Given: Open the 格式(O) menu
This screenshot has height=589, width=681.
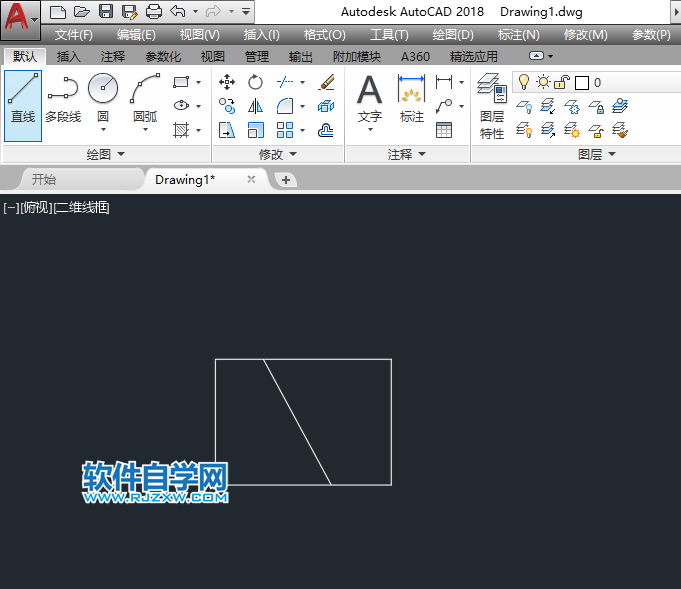Looking at the screenshot, I should (324, 35).
